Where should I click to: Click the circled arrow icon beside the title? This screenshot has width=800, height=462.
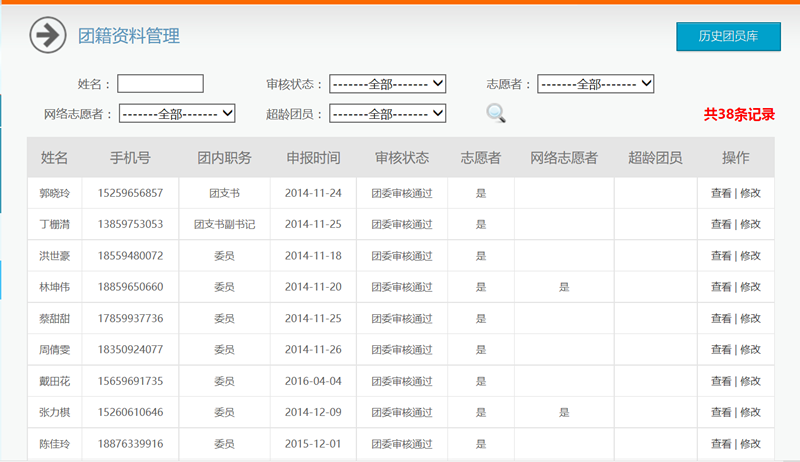pos(47,36)
